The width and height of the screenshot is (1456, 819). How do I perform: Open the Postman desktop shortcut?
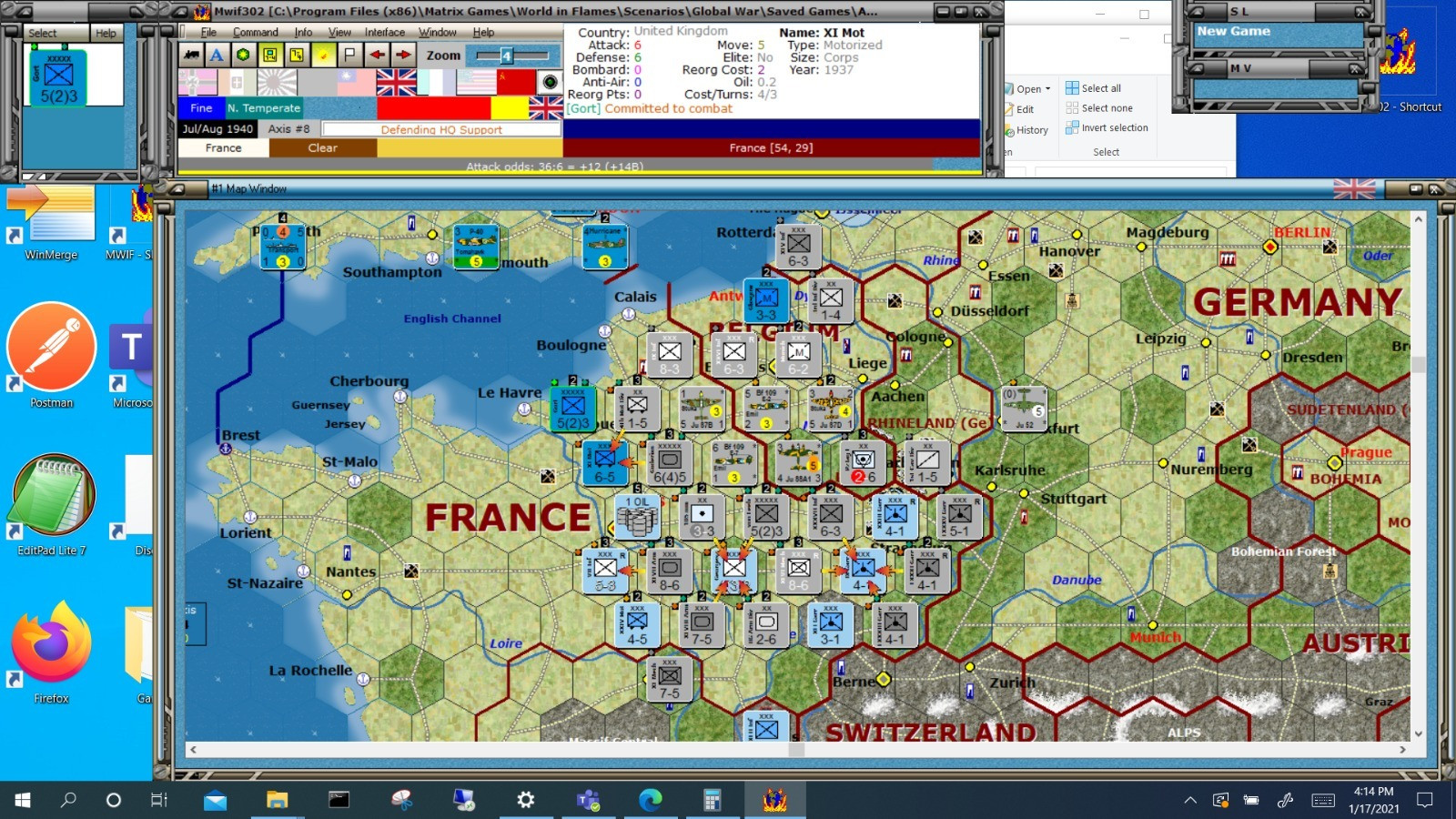52,356
